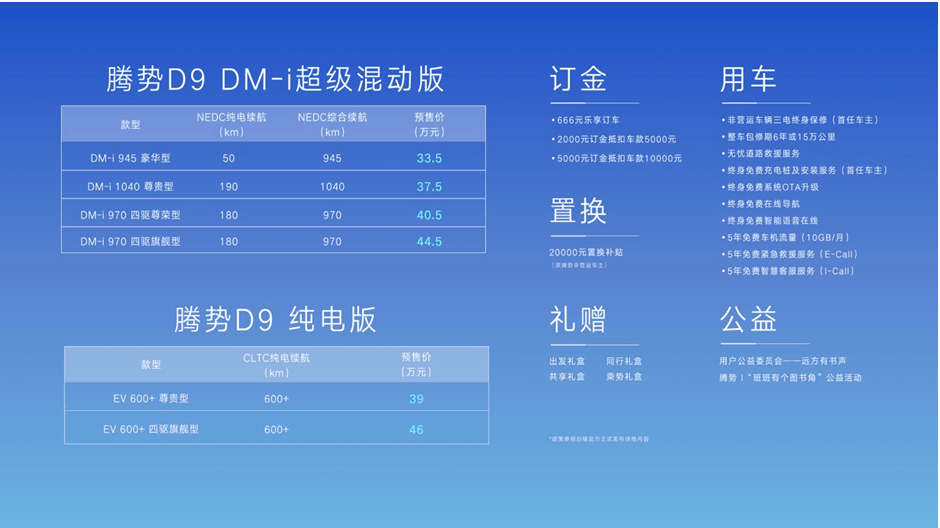This screenshot has height=528, width=940.
Task: Click the gift item "共享礼盒"
Action: (x=567, y=376)
